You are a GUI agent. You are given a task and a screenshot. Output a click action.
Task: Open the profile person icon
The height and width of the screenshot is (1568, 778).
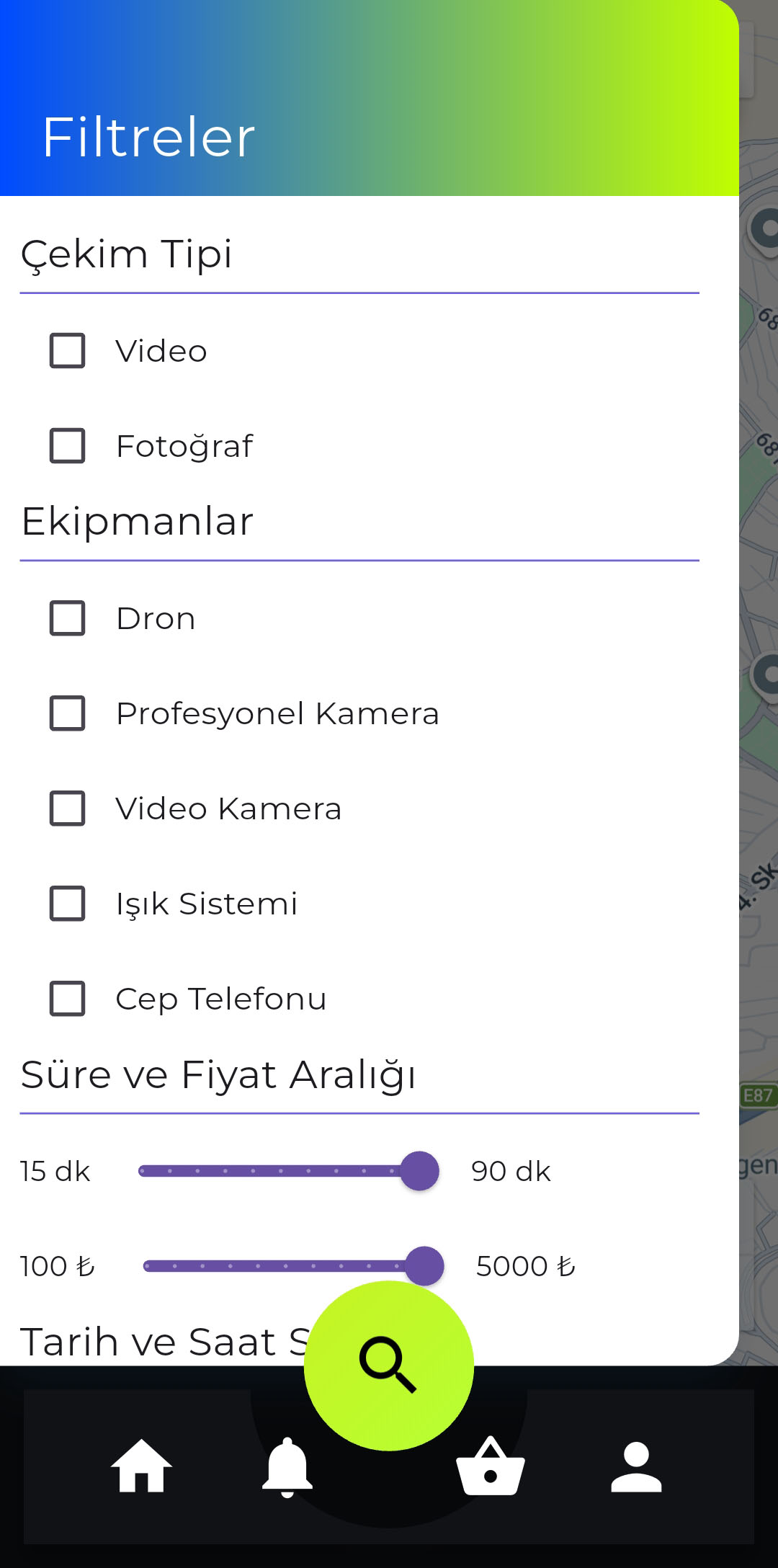(636, 1468)
